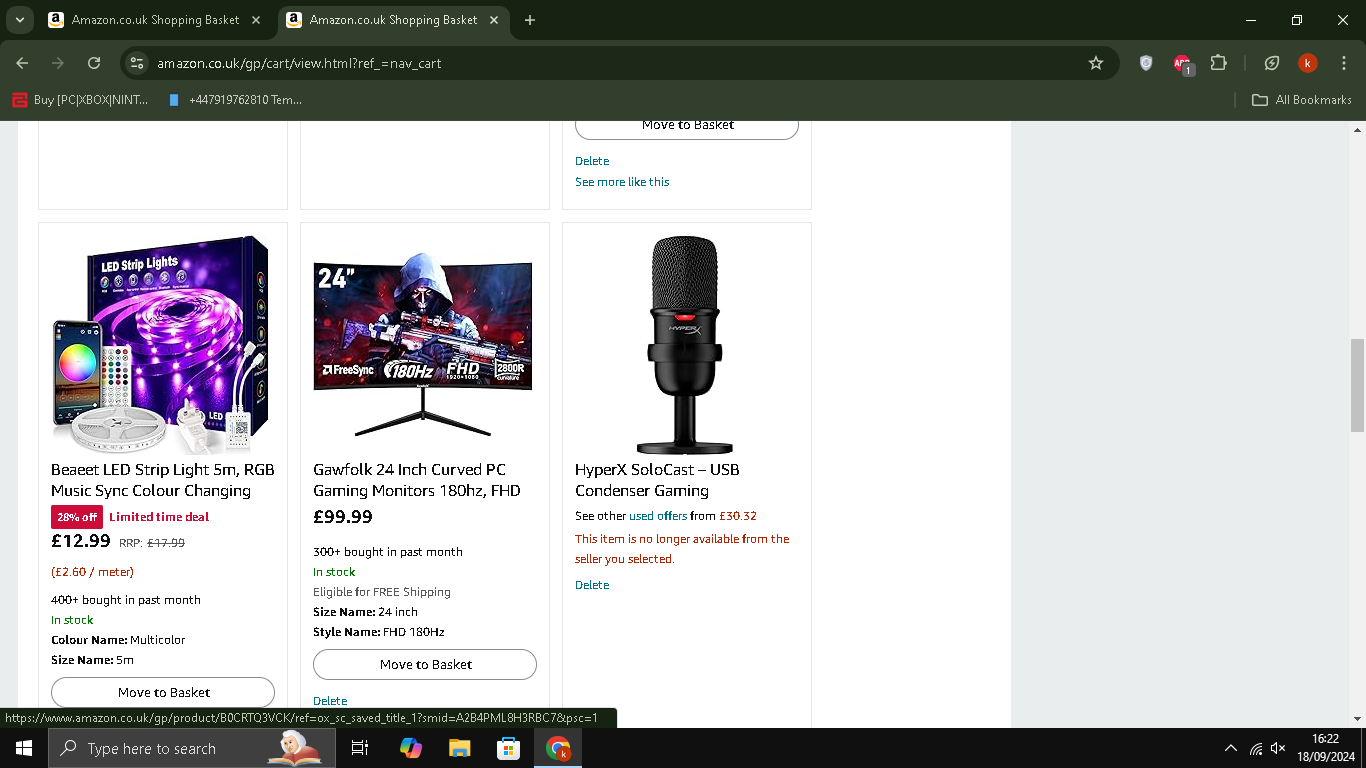This screenshot has height=768, width=1366.
Task: Move the Gawfolk monitor to Basket
Action: 425,664
